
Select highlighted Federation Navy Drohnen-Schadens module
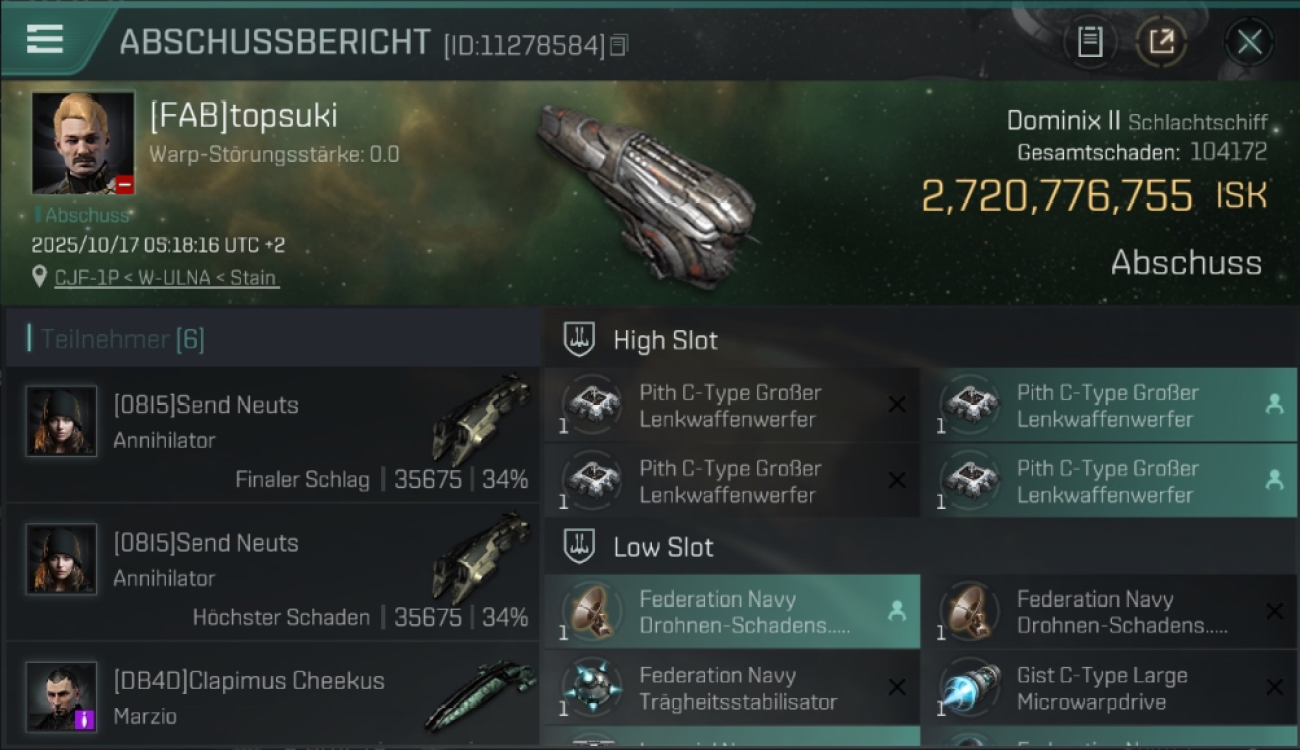click(x=732, y=612)
